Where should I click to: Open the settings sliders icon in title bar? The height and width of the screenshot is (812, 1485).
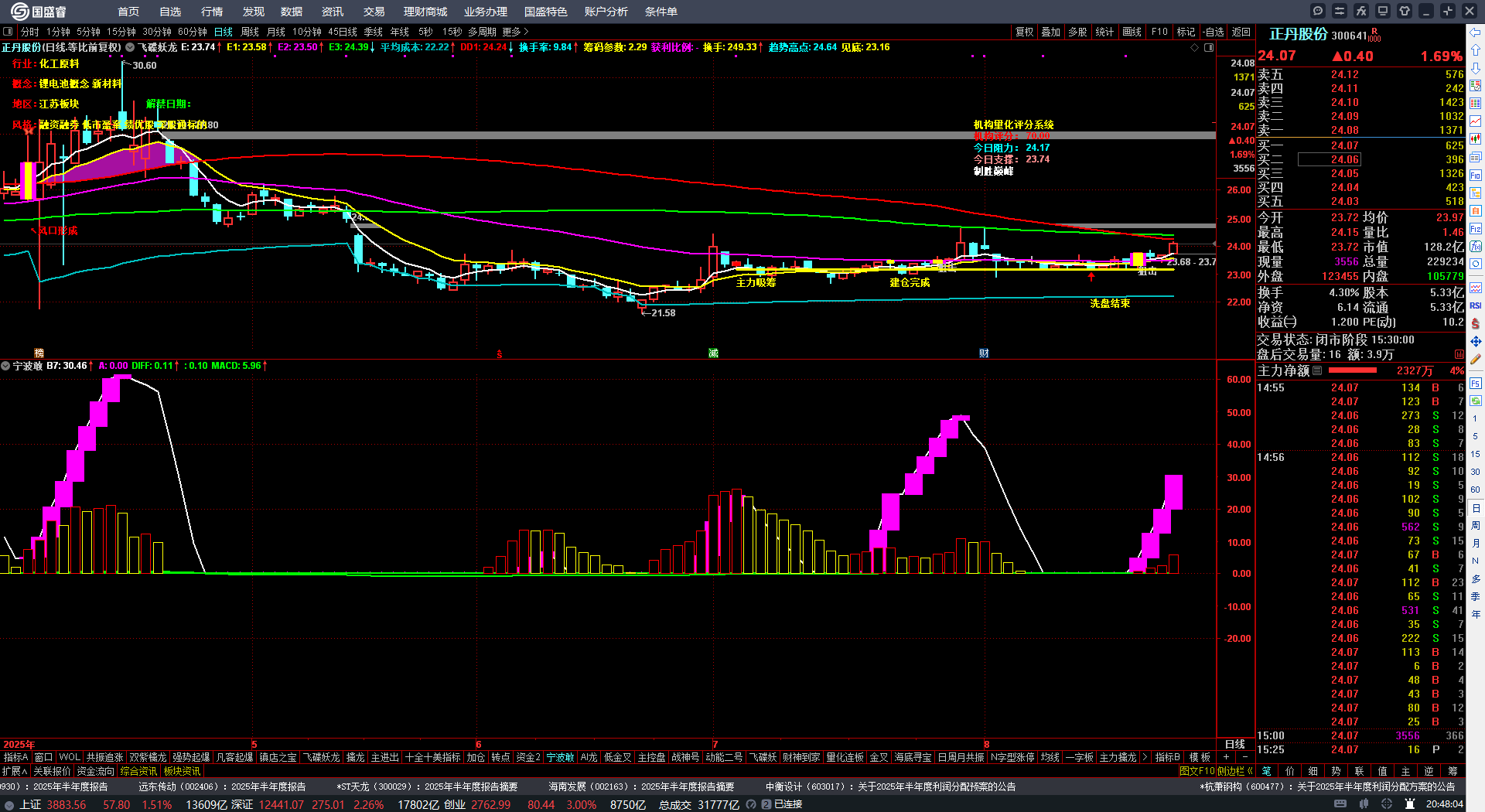(x=1340, y=11)
